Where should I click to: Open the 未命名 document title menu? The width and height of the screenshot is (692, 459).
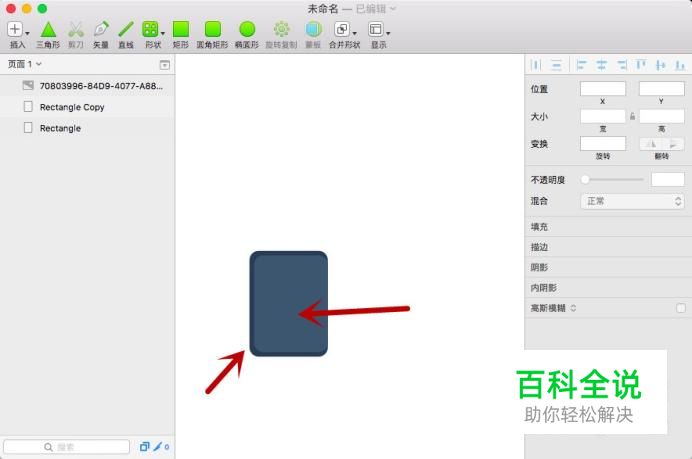(352, 9)
